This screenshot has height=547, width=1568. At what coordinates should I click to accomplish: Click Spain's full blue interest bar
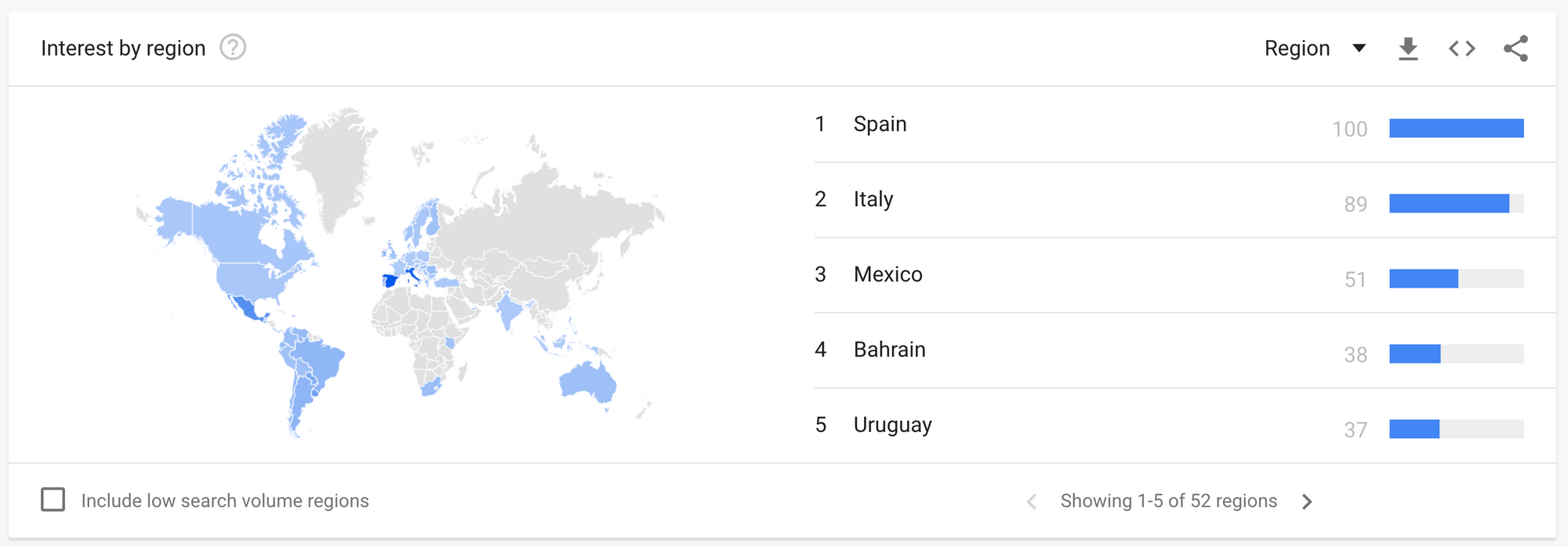1457,128
